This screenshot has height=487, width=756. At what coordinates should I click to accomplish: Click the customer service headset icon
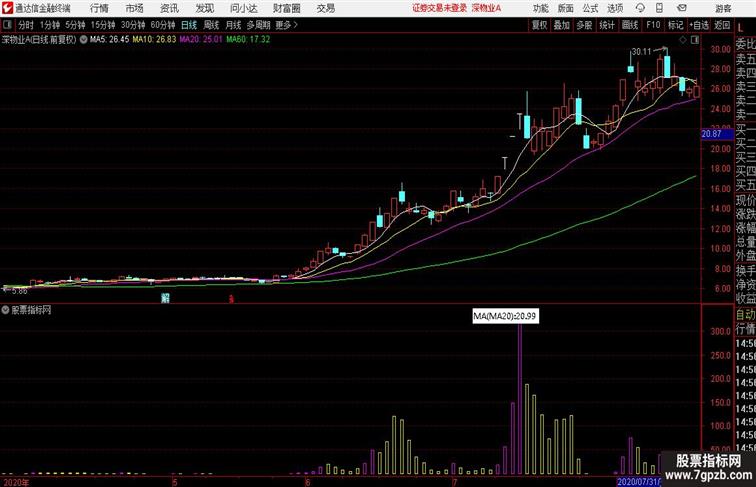coord(640,8)
